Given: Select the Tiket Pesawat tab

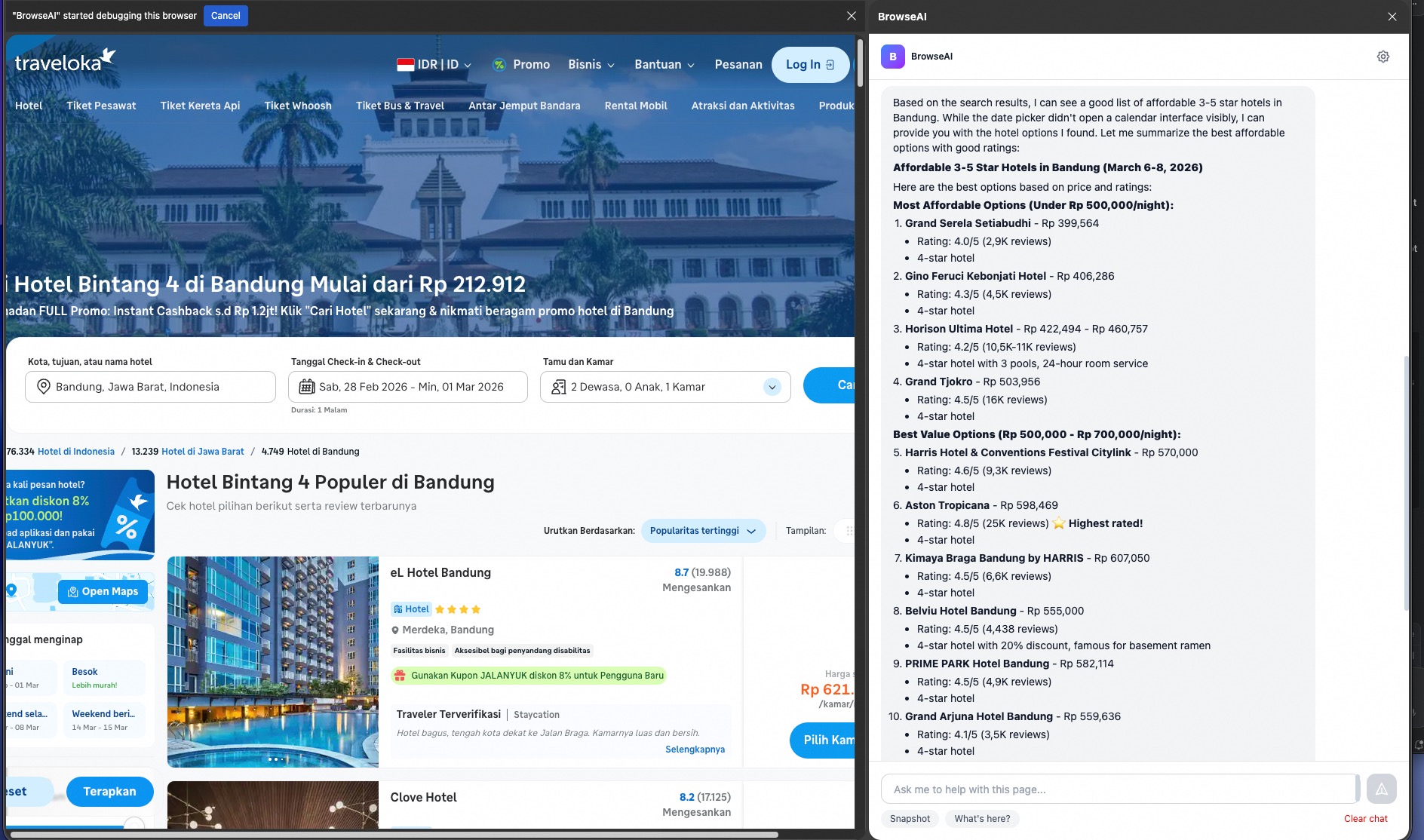Looking at the screenshot, I should click(101, 106).
